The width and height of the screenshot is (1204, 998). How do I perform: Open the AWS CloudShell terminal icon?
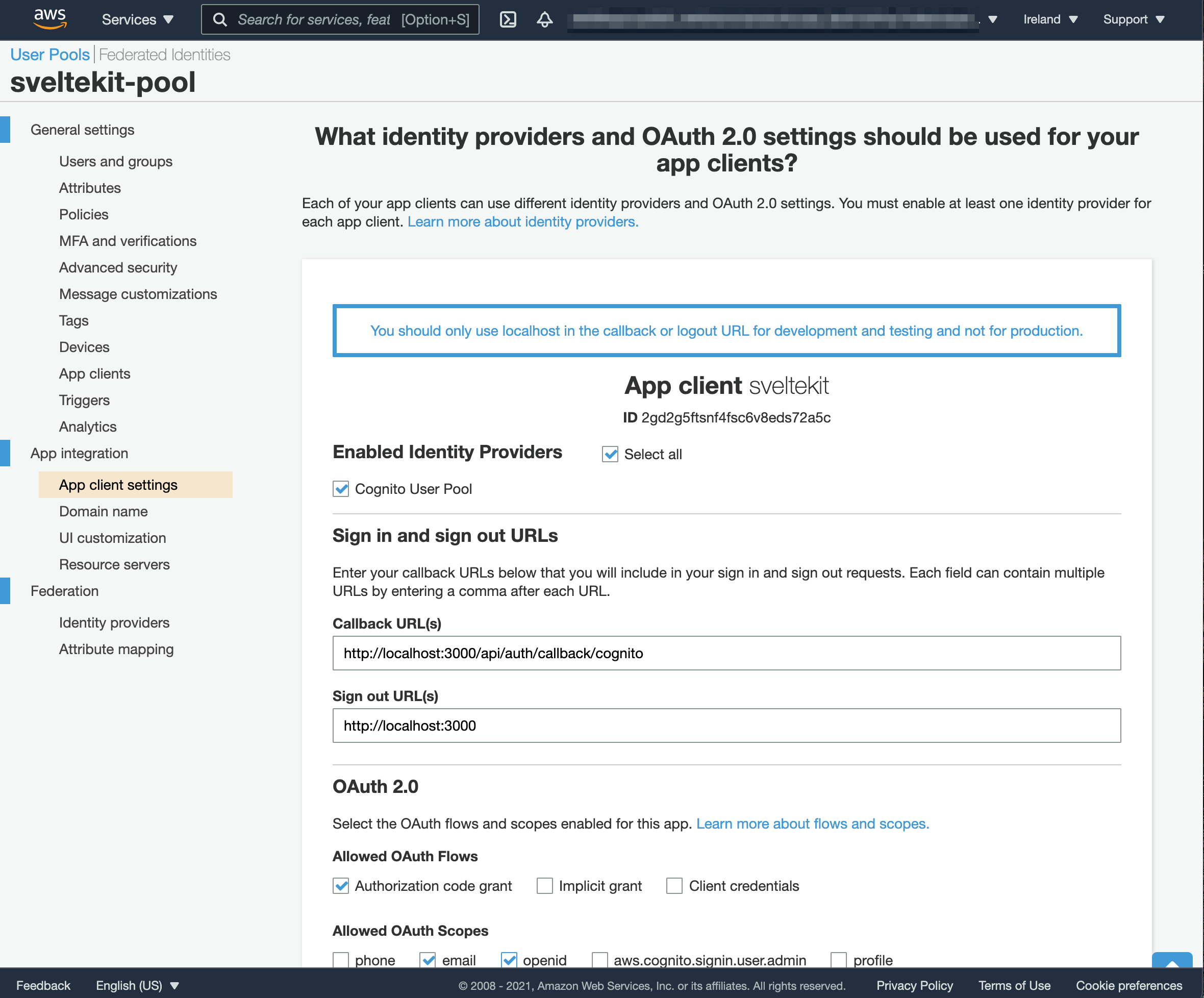tap(508, 19)
